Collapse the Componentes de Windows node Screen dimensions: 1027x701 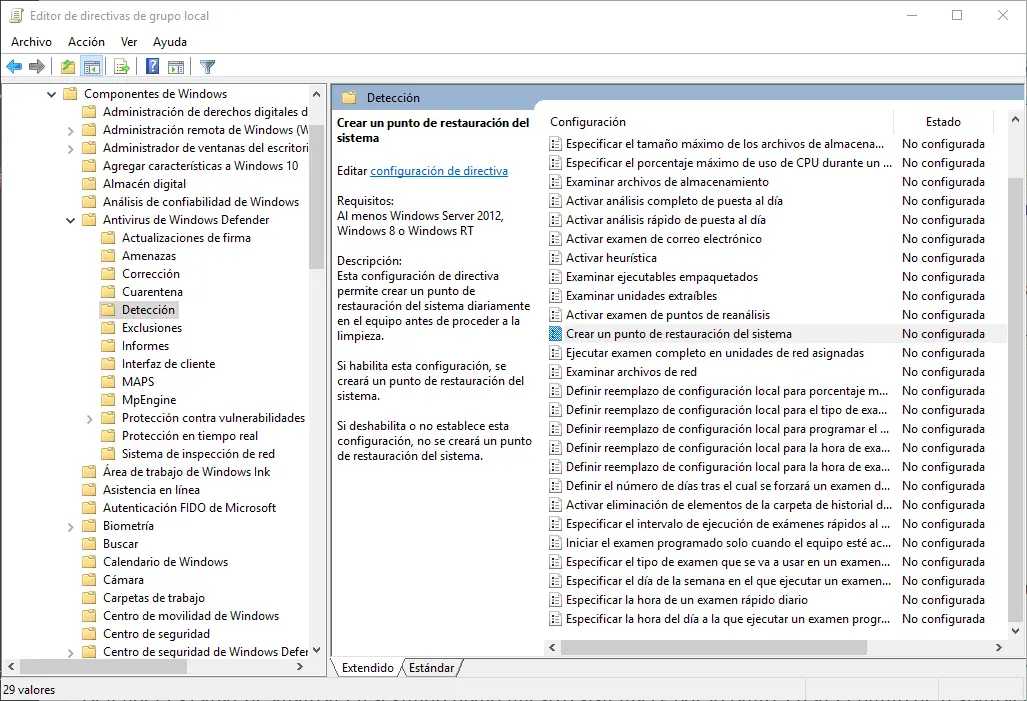click(51, 94)
